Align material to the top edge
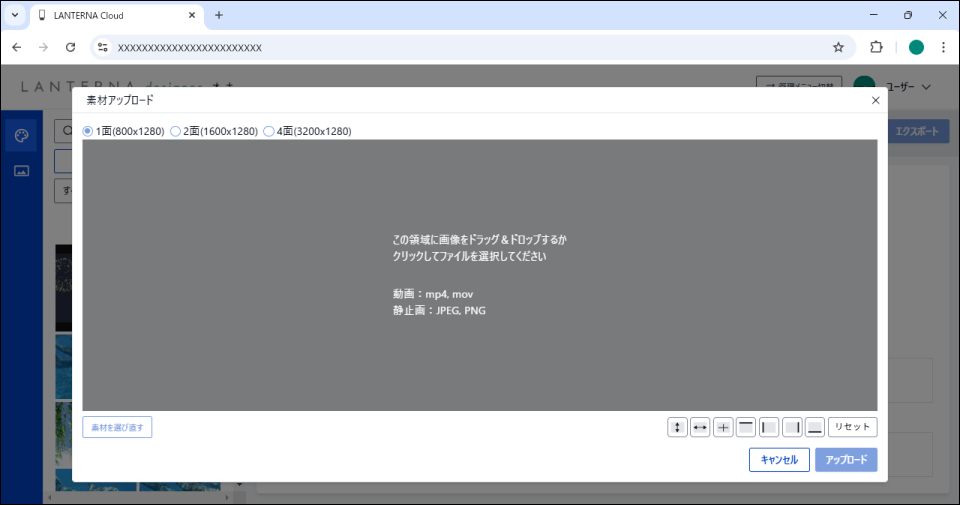 click(746, 427)
